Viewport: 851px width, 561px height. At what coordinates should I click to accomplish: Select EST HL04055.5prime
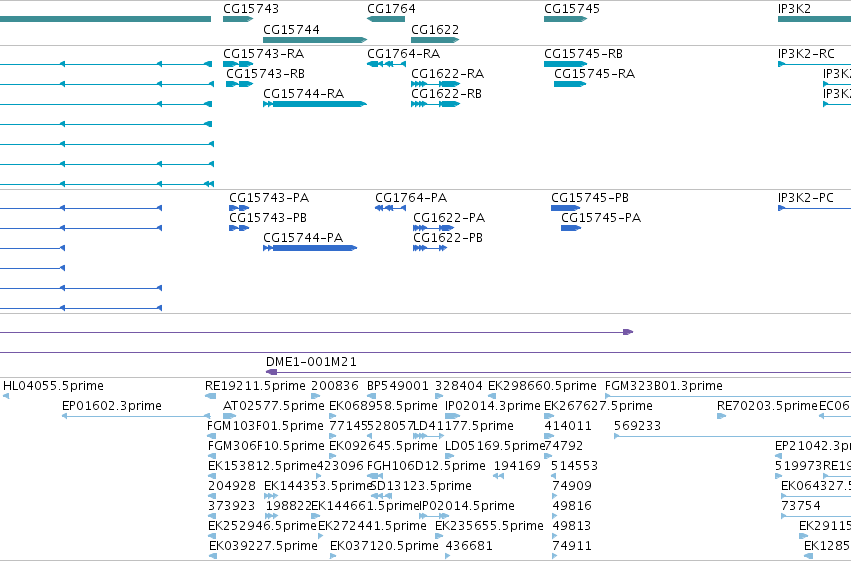click(x=53, y=386)
